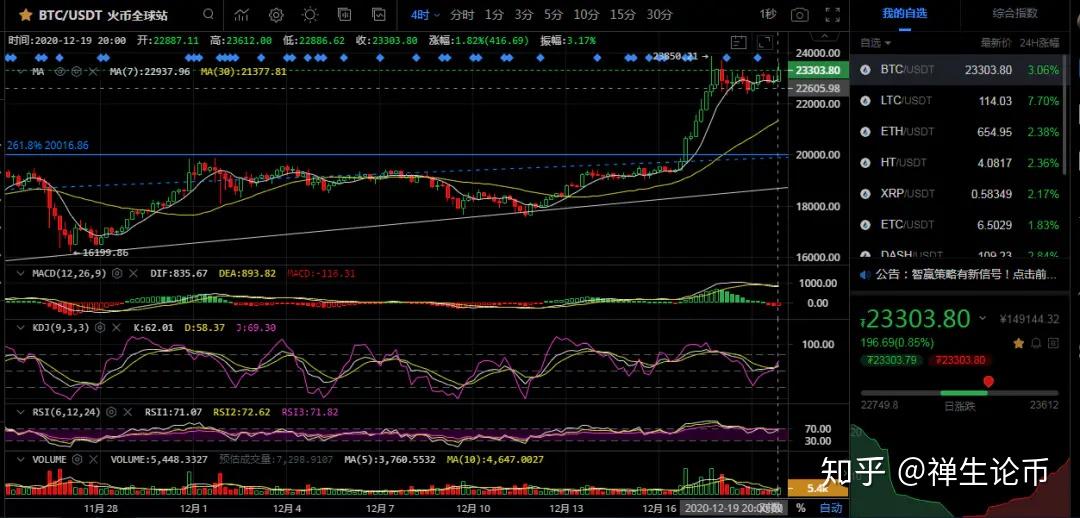Select the 10分 timeframe
This screenshot has height=518, width=1080.
tap(586, 14)
